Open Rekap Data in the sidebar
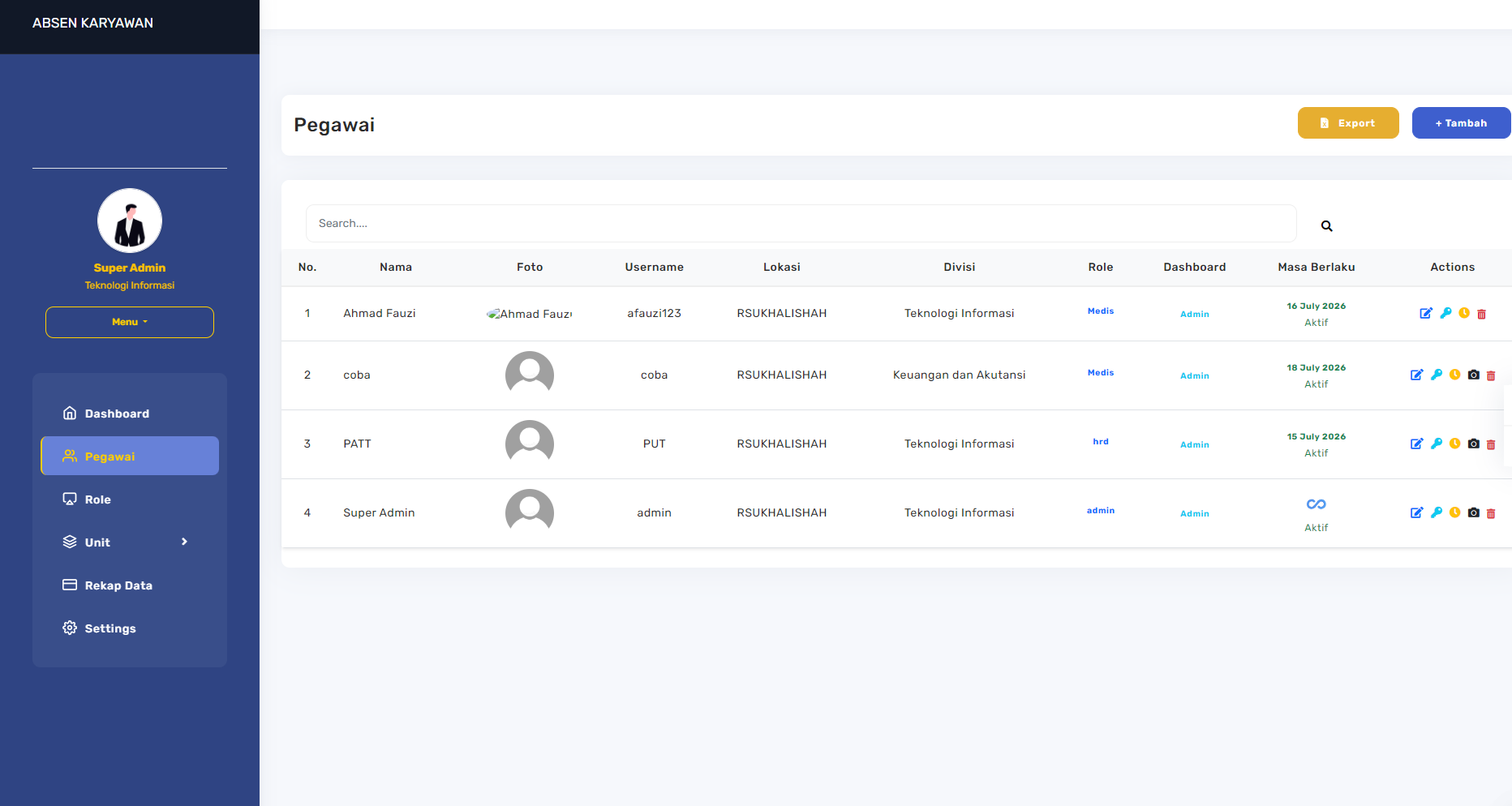The width and height of the screenshot is (1512, 806). point(118,585)
